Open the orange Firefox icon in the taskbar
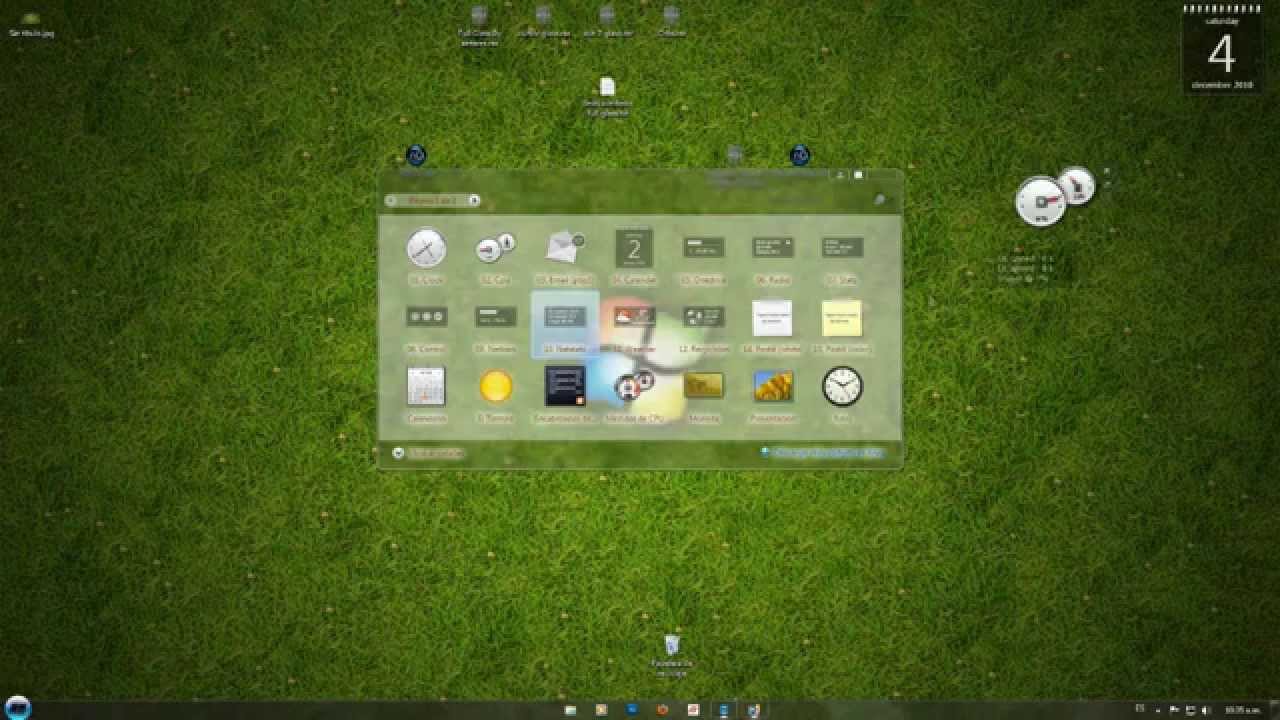 pos(662,710)
